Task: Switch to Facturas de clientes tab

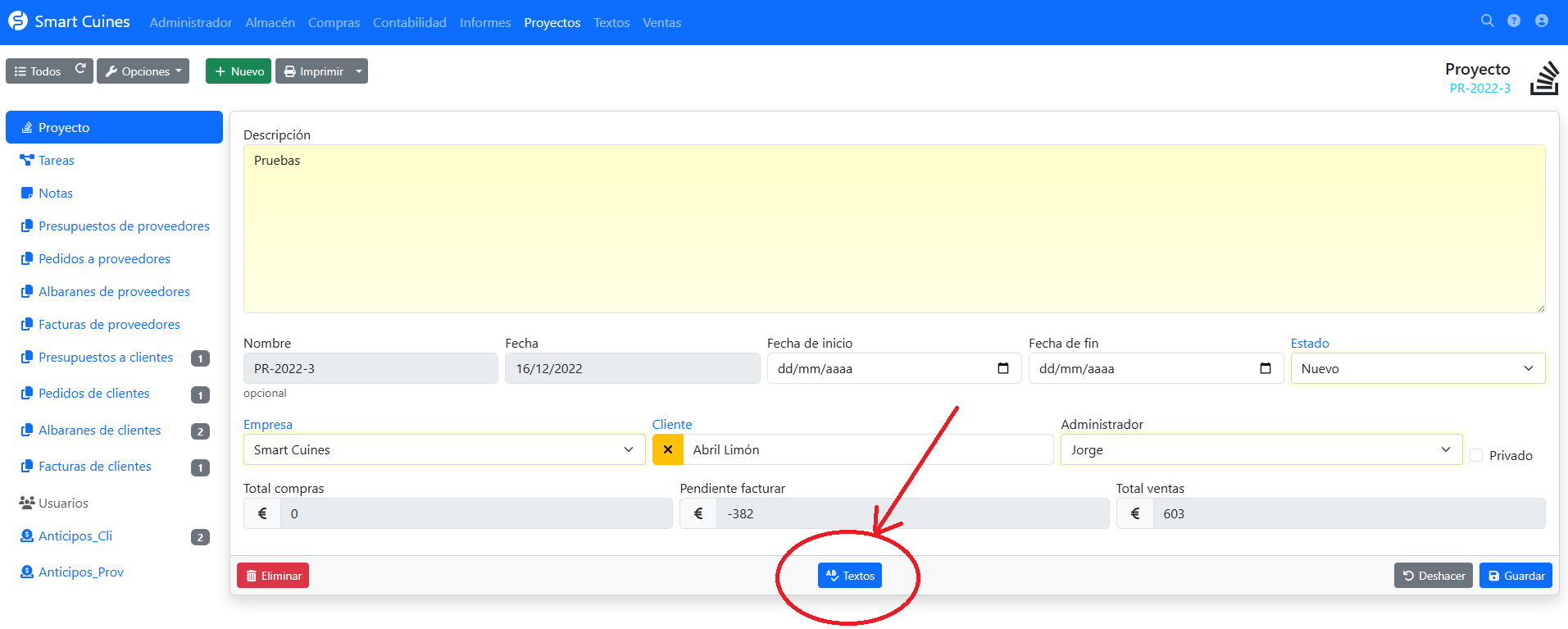Action: [x=95, y=466]
